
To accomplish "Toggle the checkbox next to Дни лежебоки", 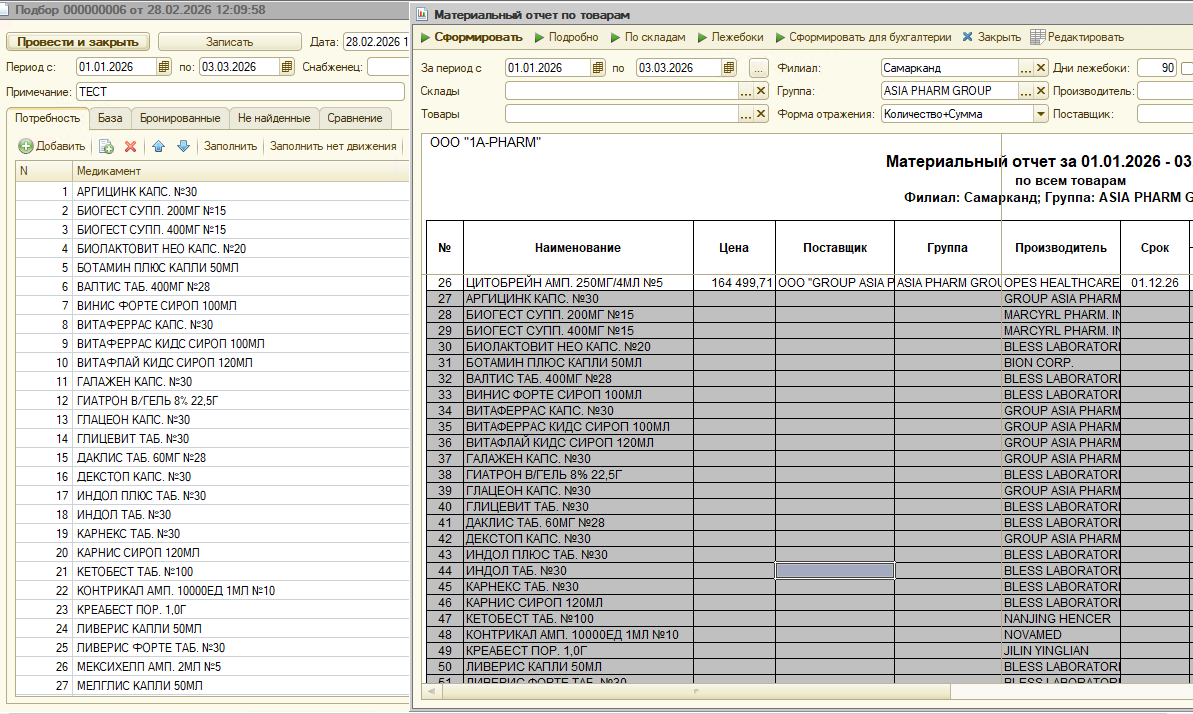I will pos(1188,68).
